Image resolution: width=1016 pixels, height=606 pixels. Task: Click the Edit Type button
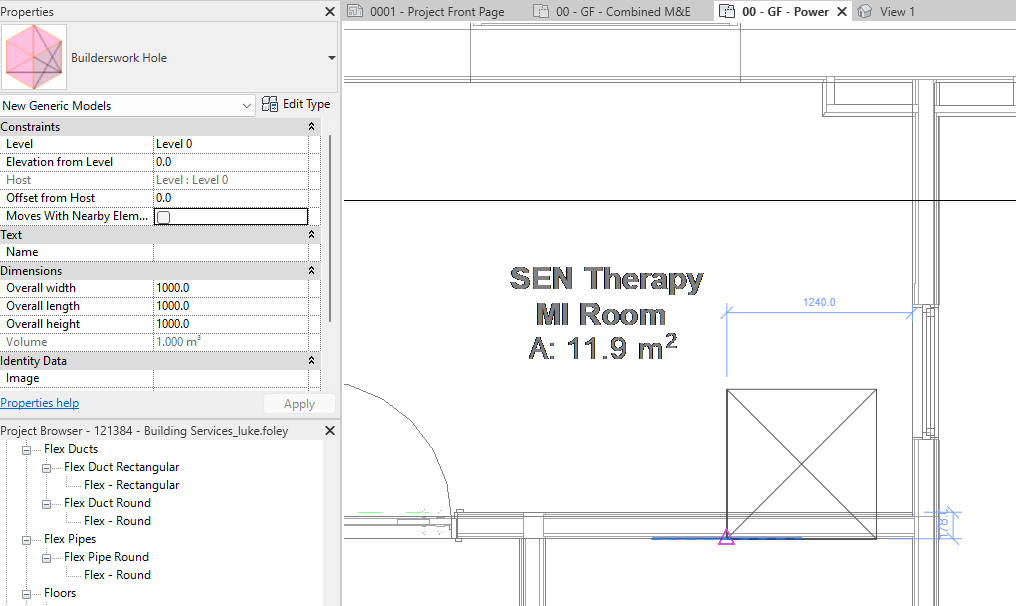pos(296,104)
